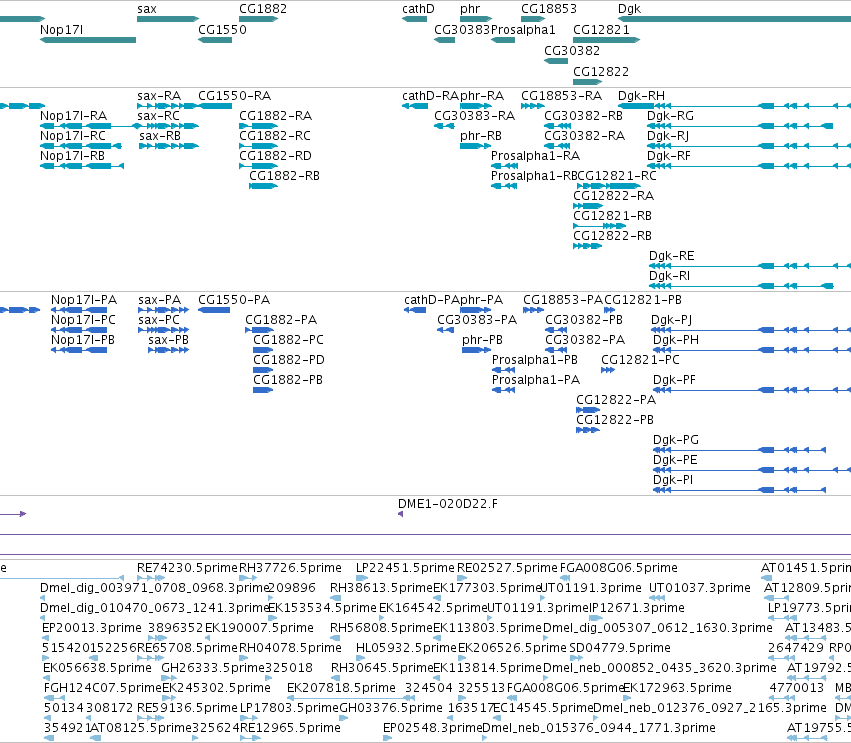Click transcript Dgk-RF label
Viewport: 851px width, 743px height.
coord(669,156)
